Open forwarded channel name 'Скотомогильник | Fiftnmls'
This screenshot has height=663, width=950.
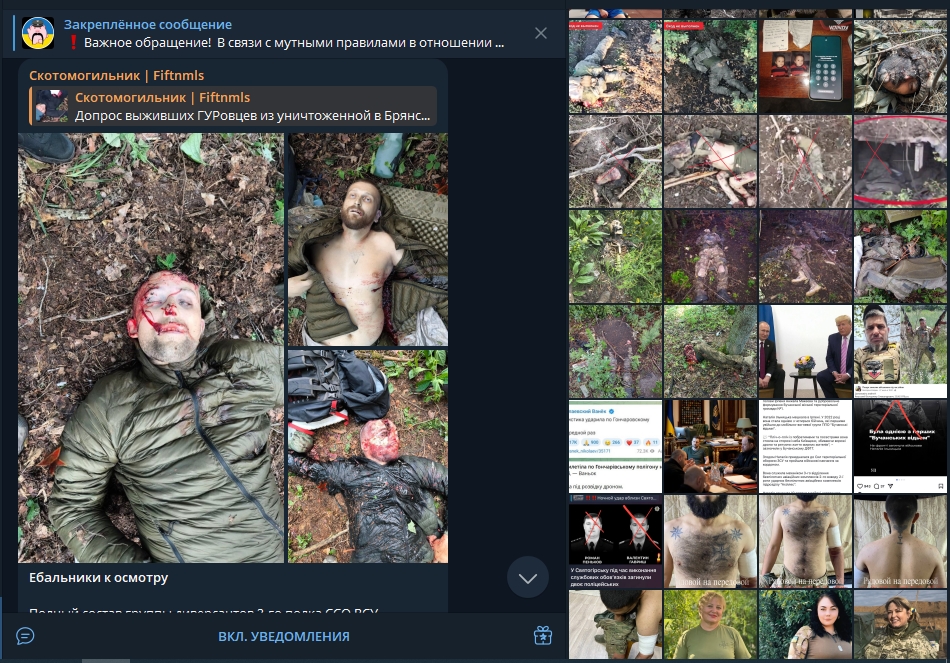point(116,75)
